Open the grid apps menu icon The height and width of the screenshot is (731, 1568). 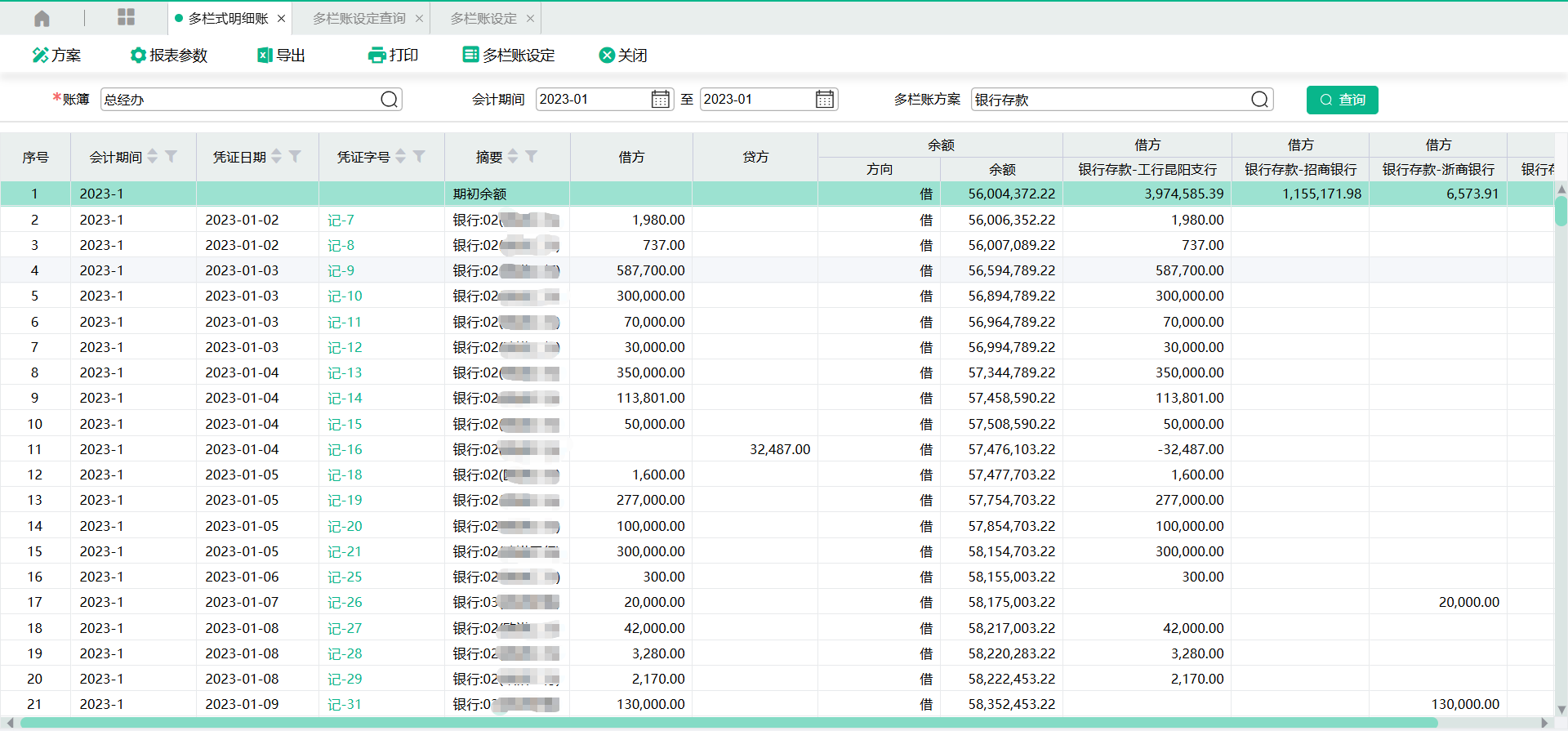[126, 17]
